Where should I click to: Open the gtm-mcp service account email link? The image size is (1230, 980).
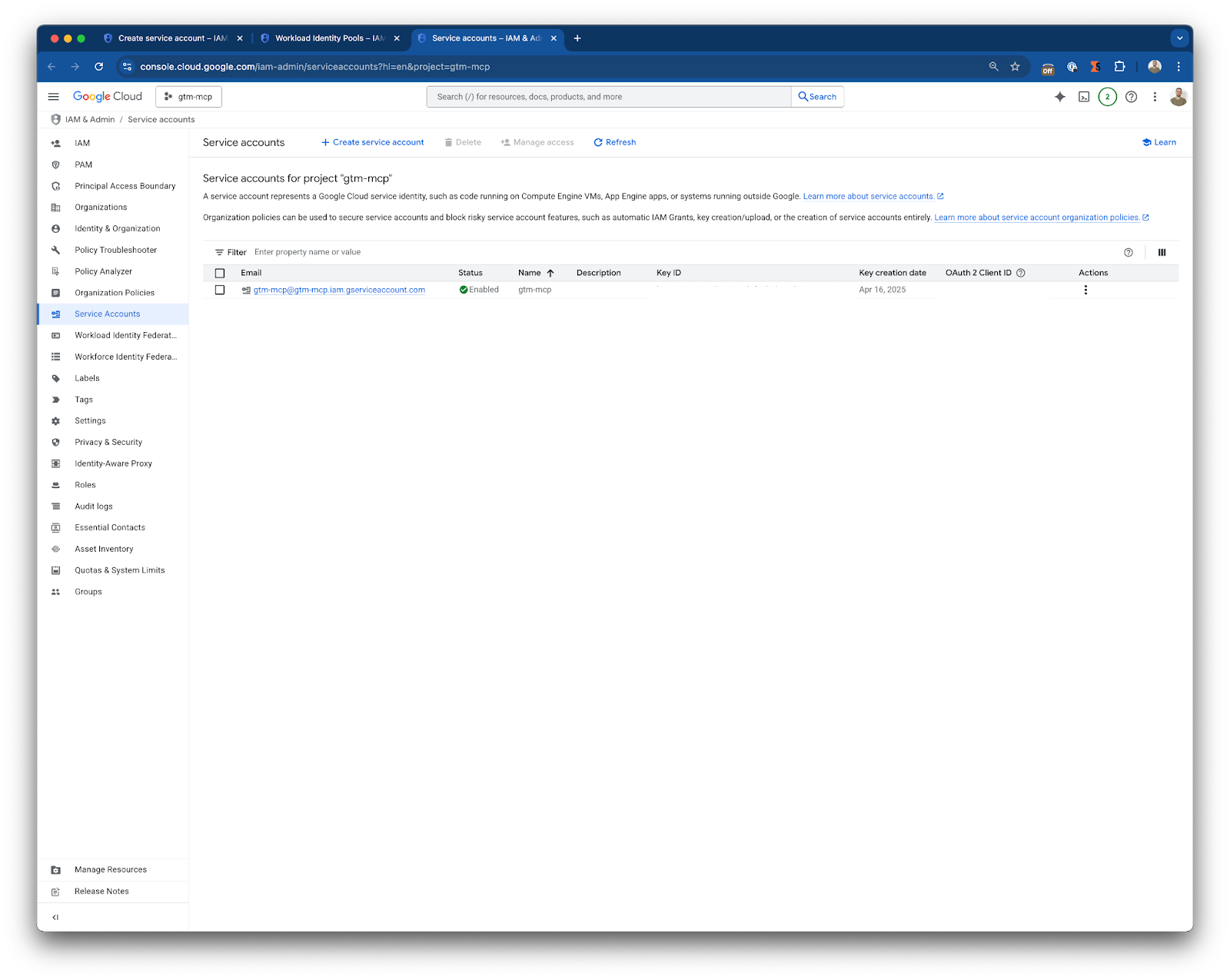339,290
